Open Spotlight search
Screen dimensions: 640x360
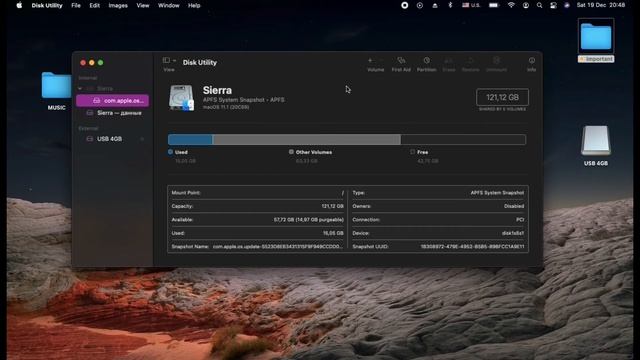tap(540, 5)
